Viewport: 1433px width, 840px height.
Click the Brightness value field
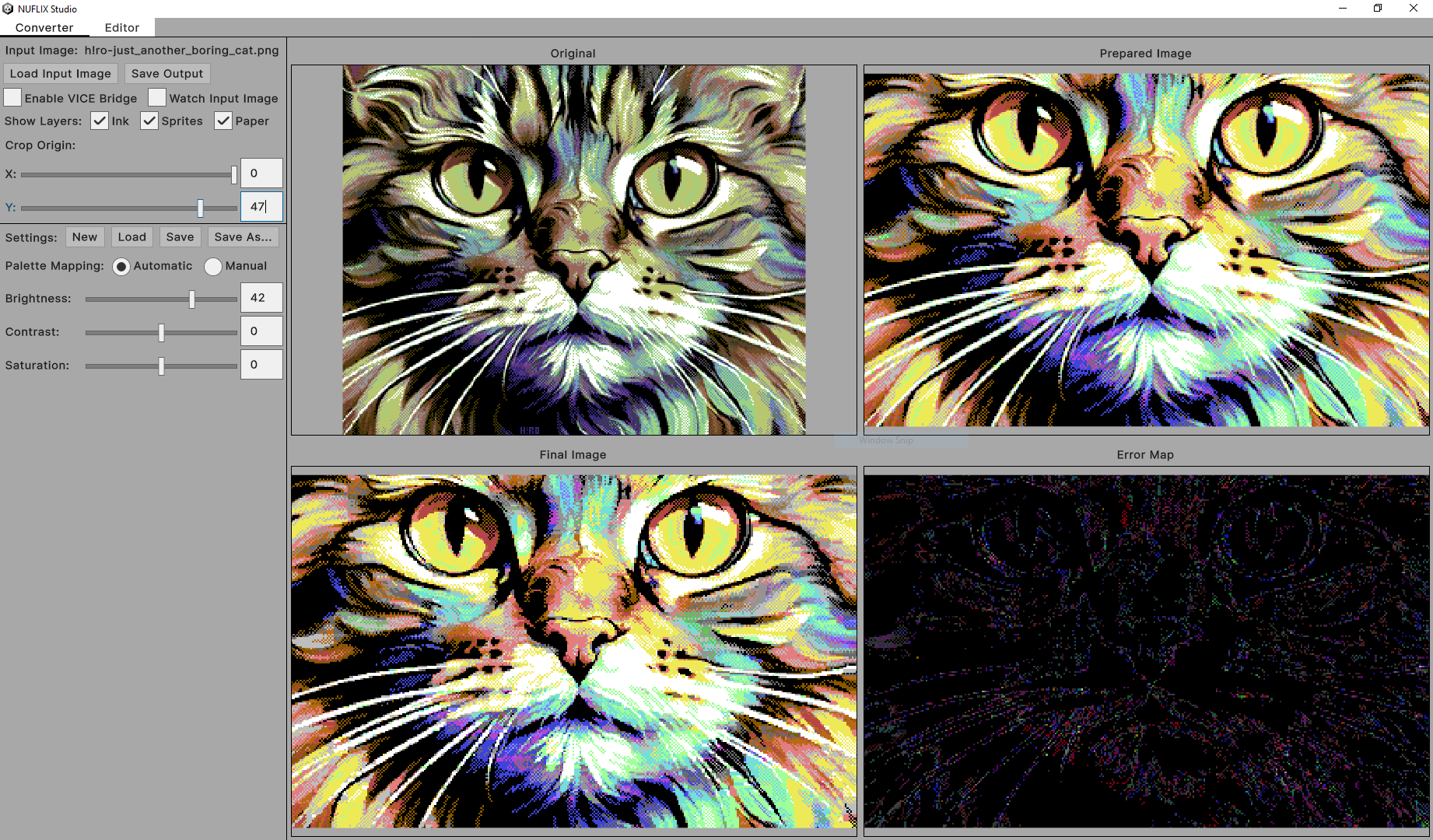[261, 298]
